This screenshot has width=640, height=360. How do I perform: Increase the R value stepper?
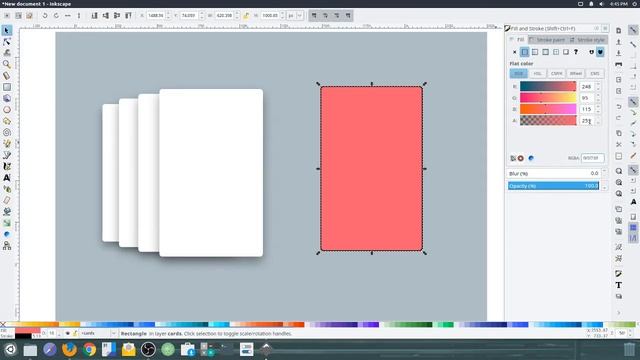[x=598, y=84]
